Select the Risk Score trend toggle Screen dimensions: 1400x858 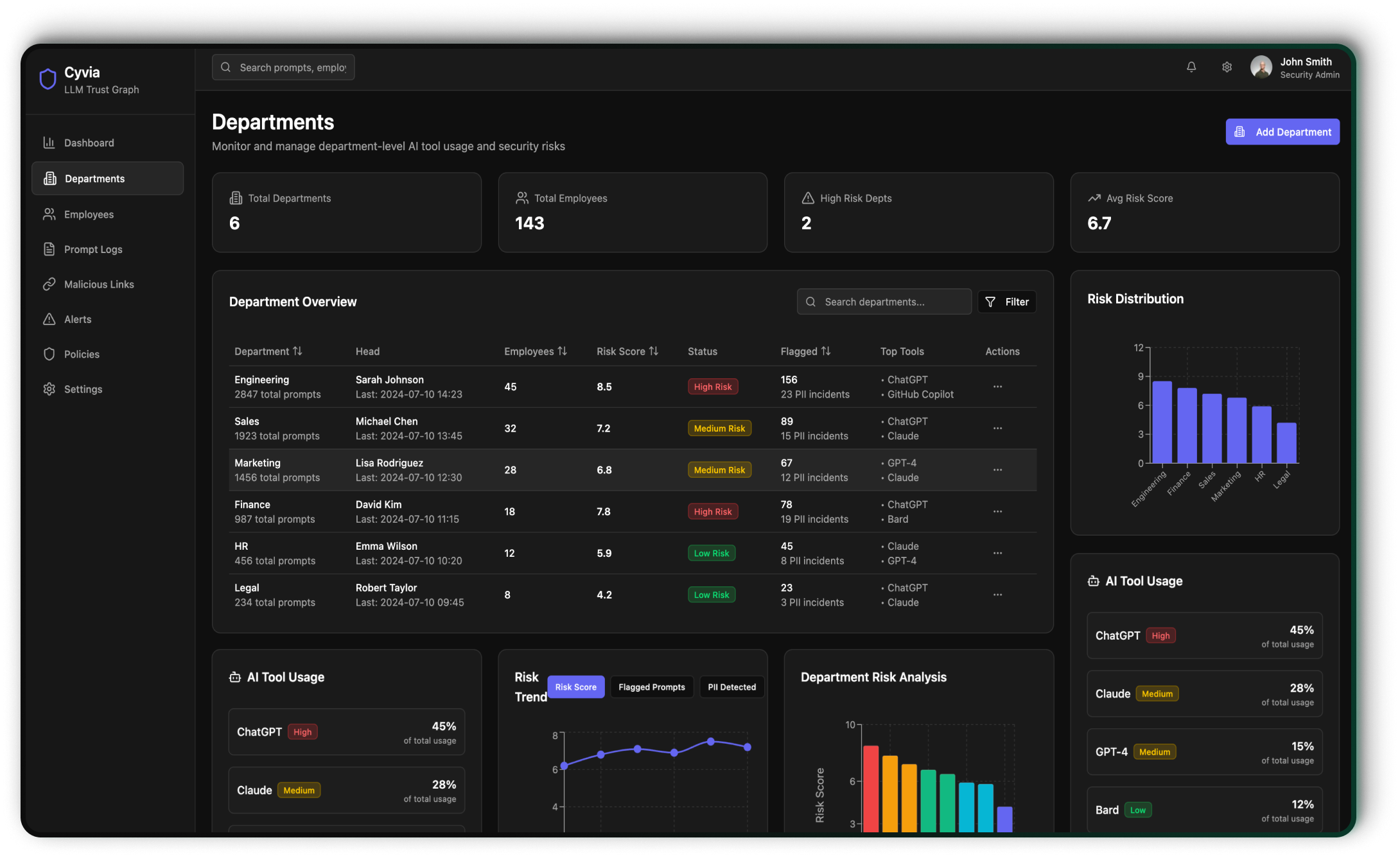coord(575,687)
